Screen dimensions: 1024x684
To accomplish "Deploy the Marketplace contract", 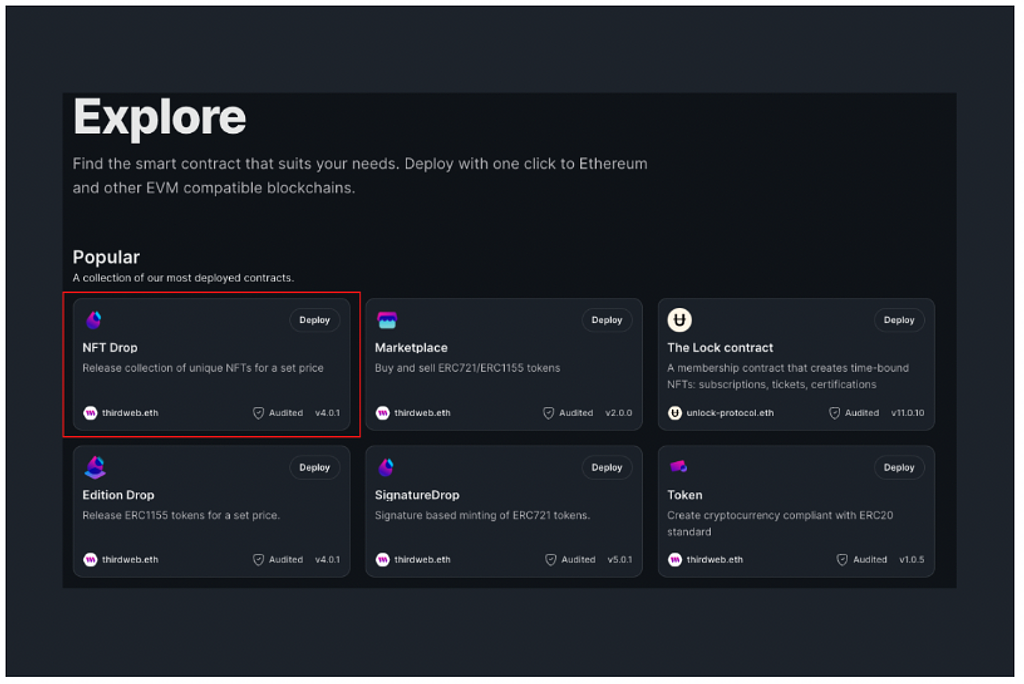I will (x=607, y=320).
